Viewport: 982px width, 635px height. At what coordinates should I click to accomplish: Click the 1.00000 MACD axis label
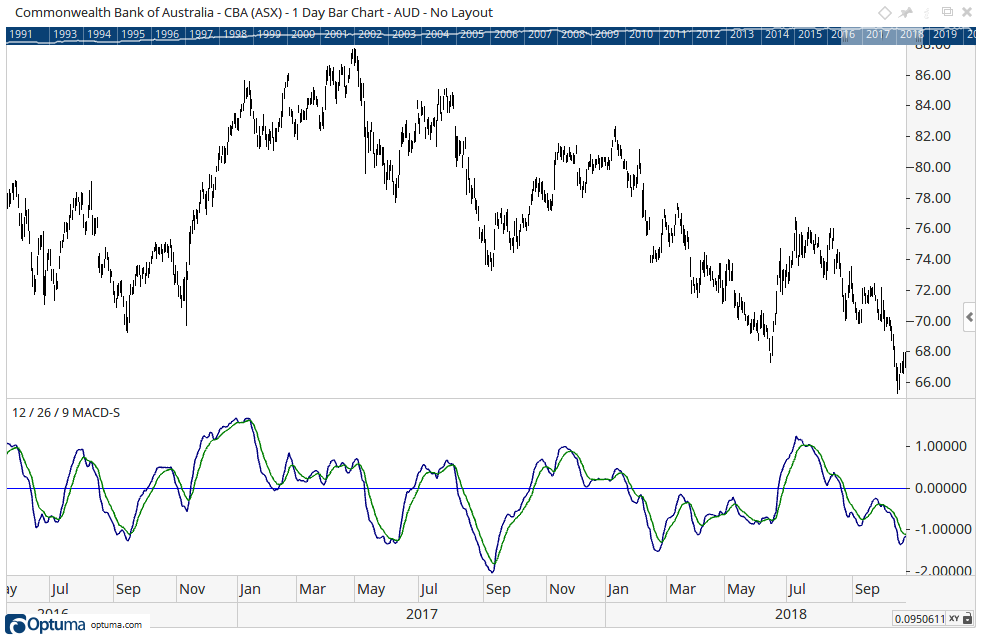(x=941, y=447)
